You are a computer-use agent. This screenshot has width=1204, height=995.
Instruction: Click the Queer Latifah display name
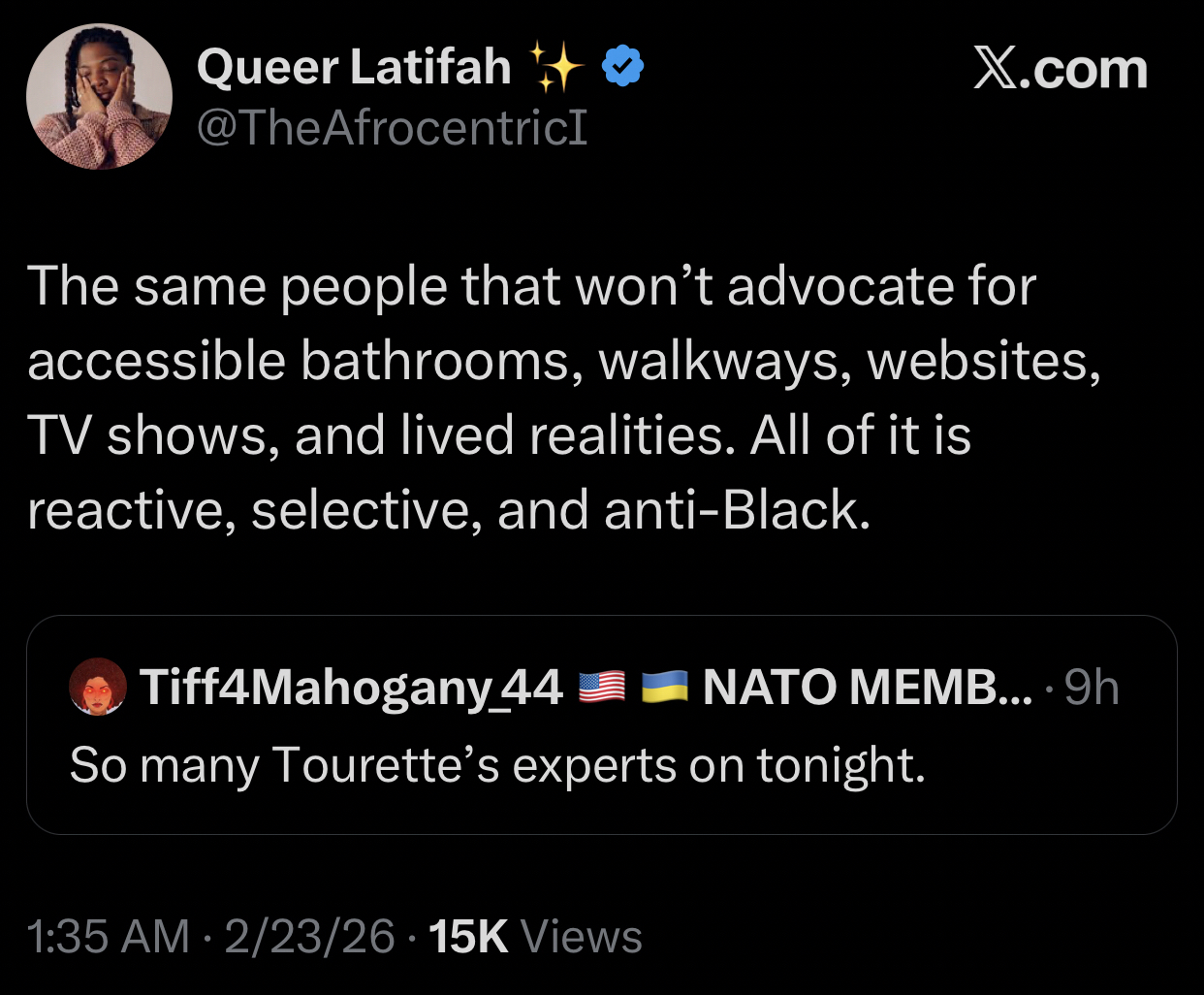pyautogui.click(x=353, y=67)
